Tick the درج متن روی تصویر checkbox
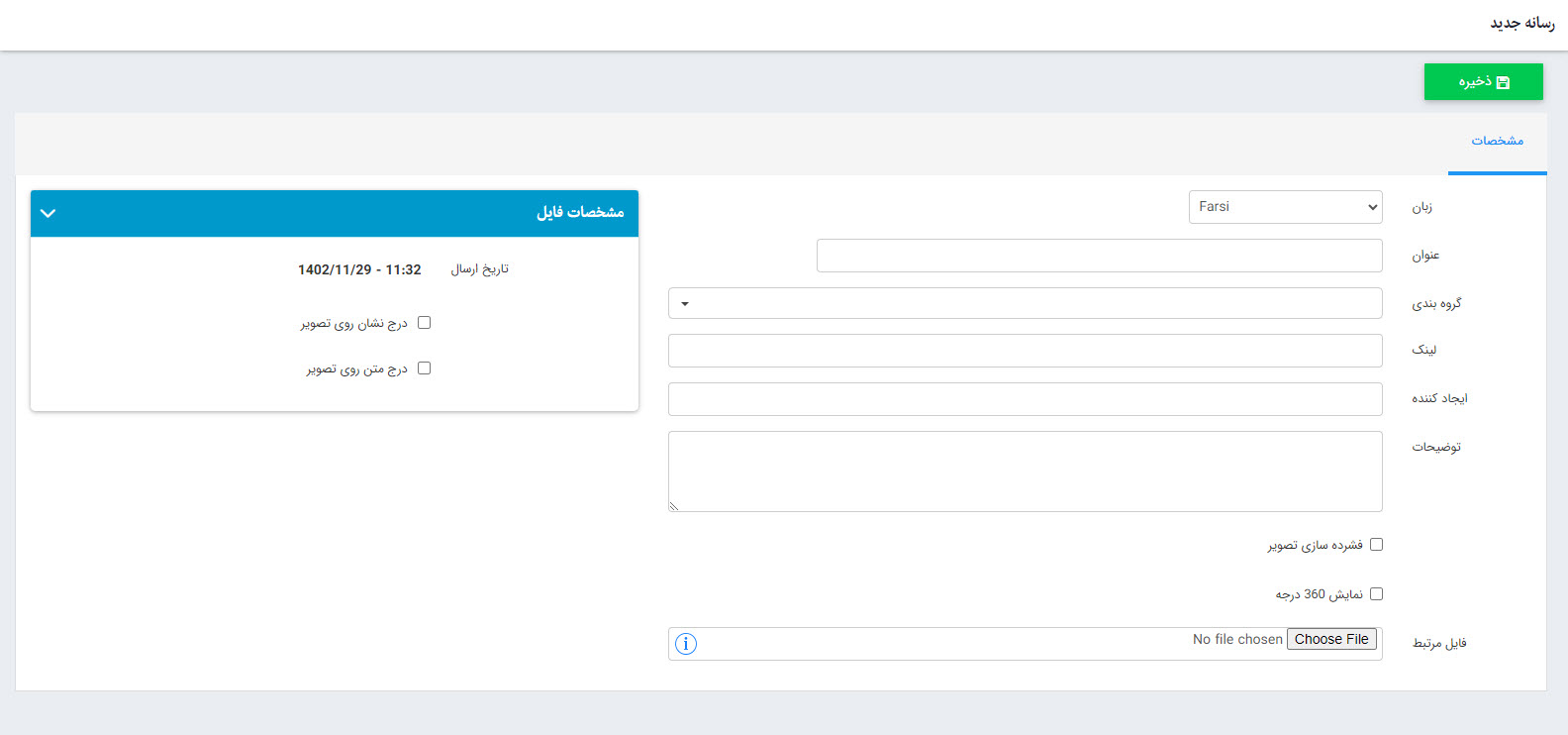Screen dimensions: 1568x735 [425, 368]
